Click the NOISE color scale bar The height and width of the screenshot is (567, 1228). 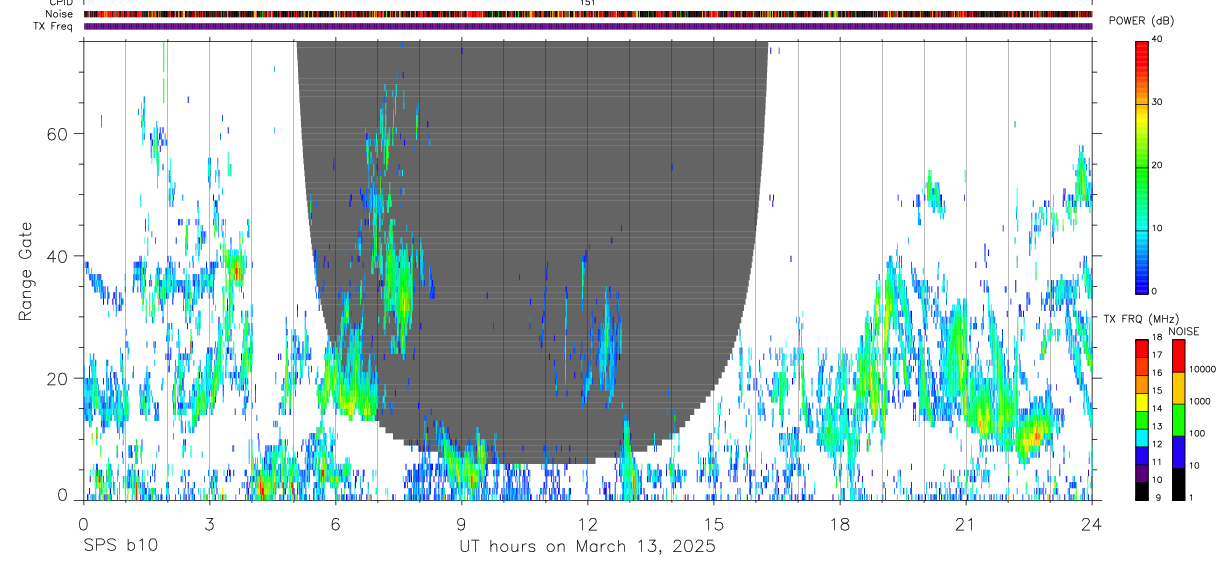click(1178, 420)
